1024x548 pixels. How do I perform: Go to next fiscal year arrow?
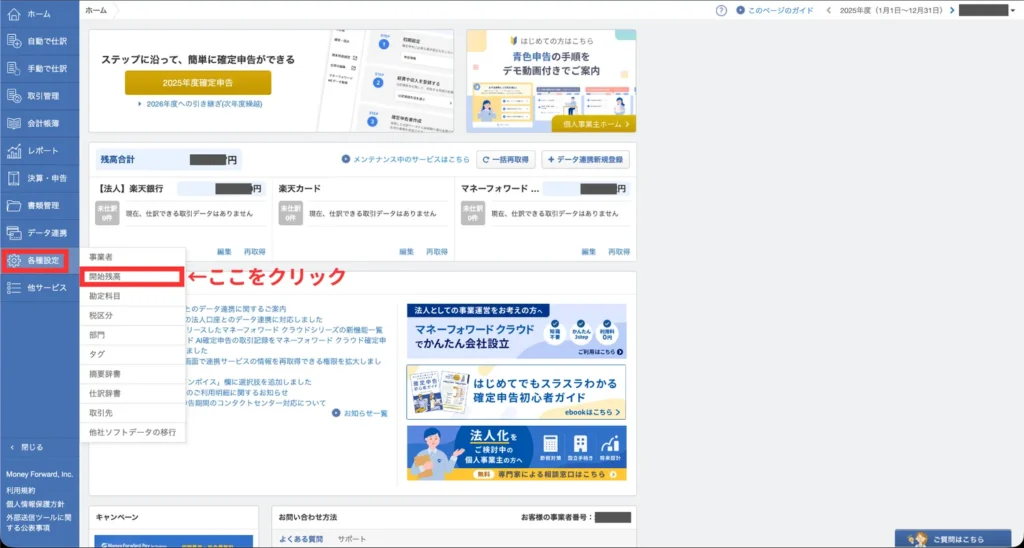[x=952, y=10]
